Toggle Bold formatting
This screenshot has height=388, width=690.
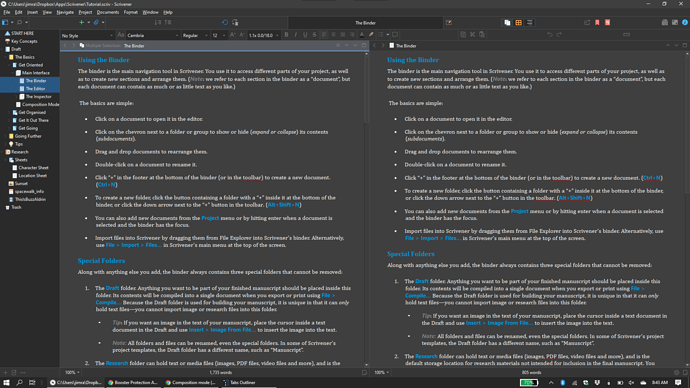pos(286,35)
